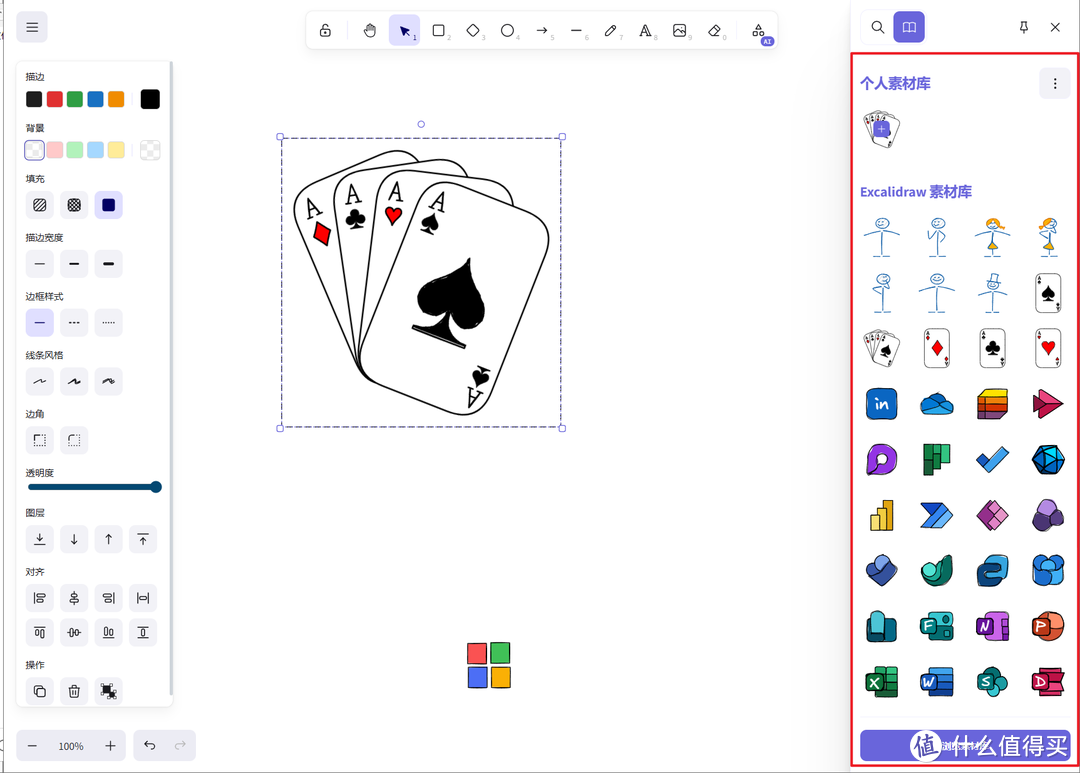Open the image insertion tool
This screenshot has height=773, width=1080.
coord(681,30)
